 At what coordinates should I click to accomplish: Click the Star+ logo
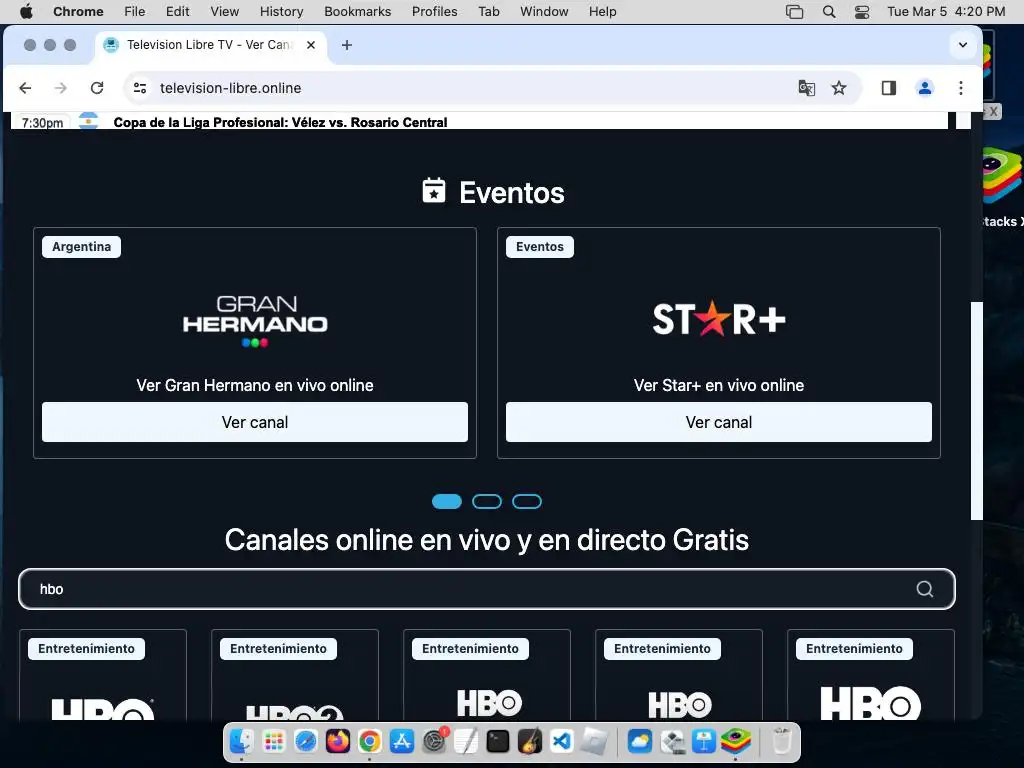[x=718, y=319]
